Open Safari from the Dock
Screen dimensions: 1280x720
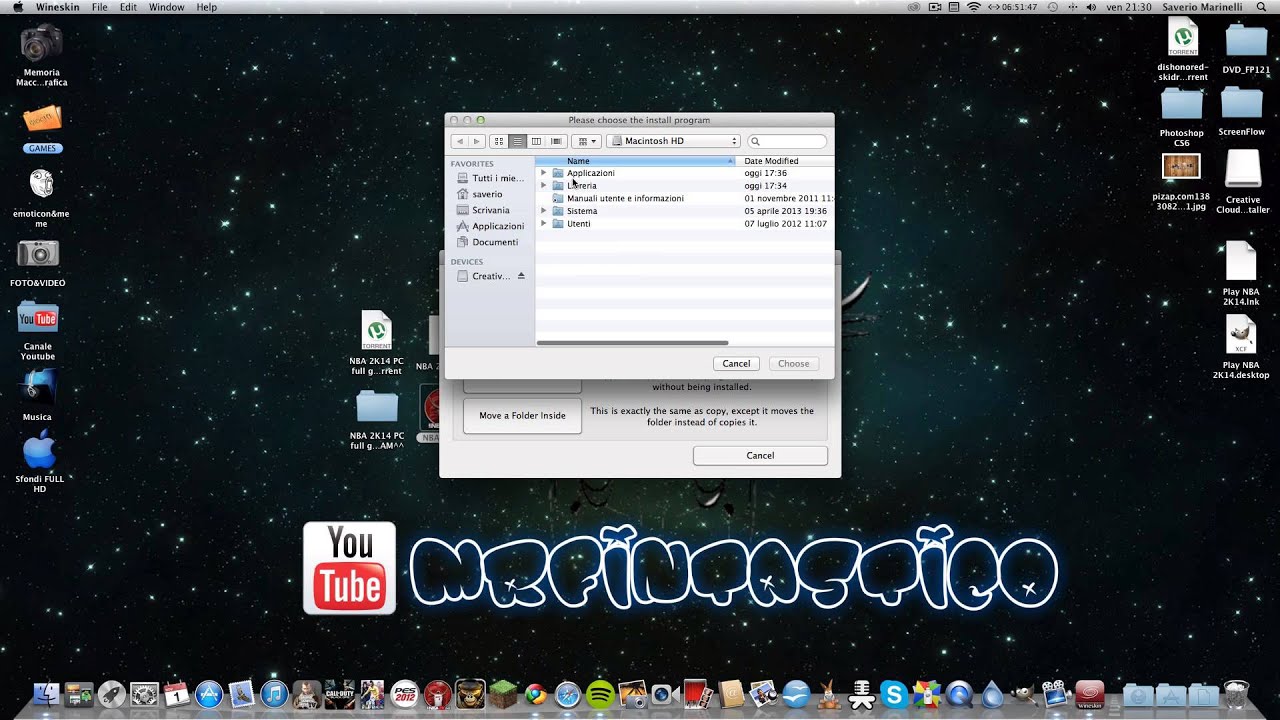pos(568,694)
